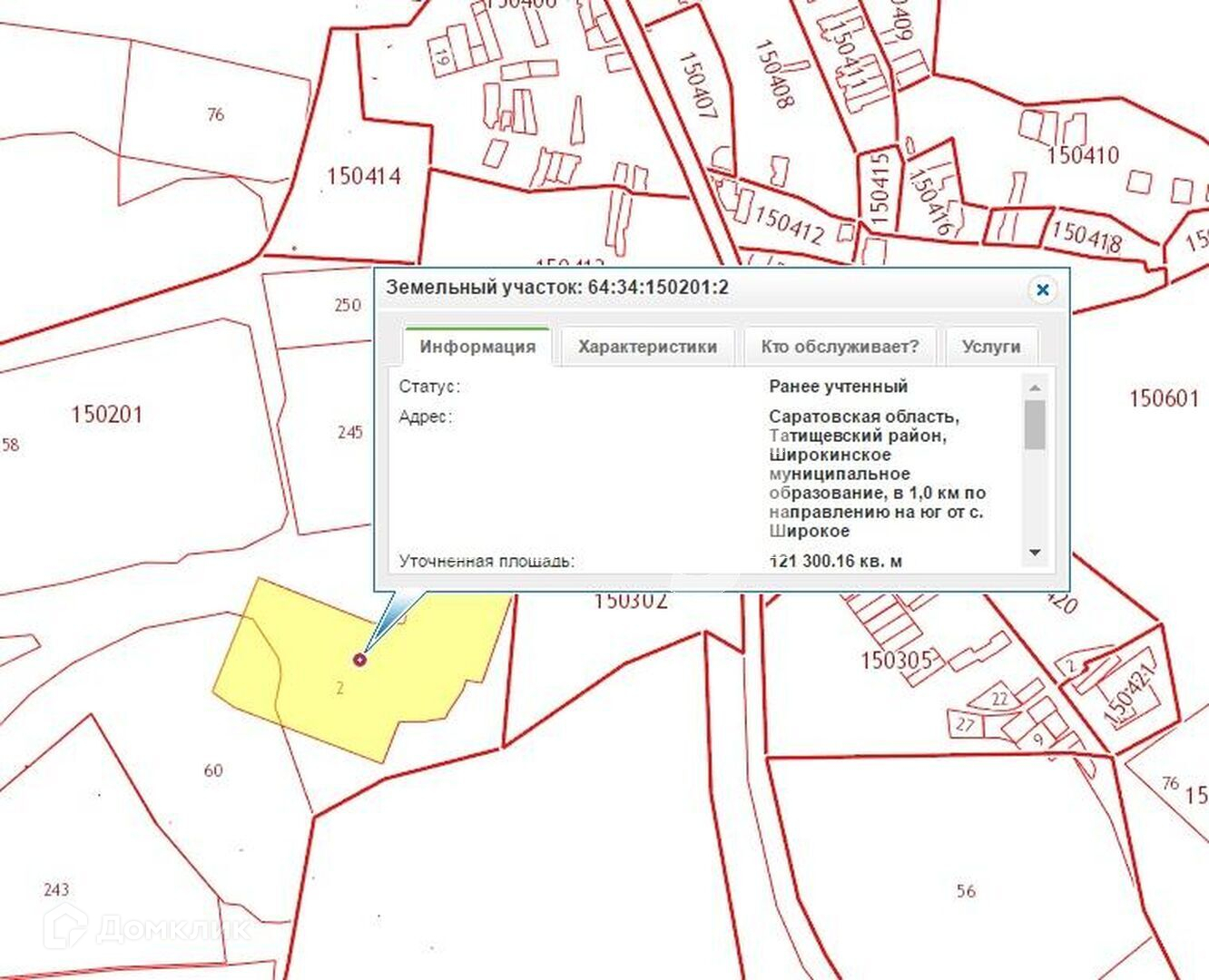The width and height of the screenshot is (1209, 980).
Task: Click parcel label 22 on the map
Action: click(999, 699)
